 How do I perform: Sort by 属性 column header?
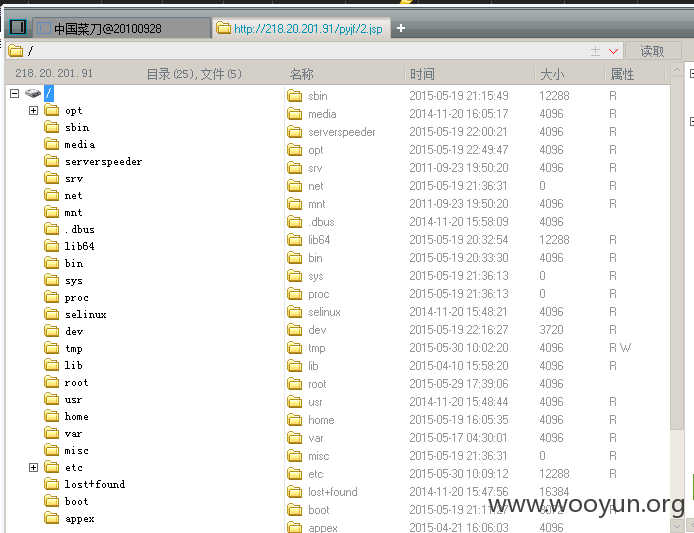pyautogui.click(x=622, y=74)
